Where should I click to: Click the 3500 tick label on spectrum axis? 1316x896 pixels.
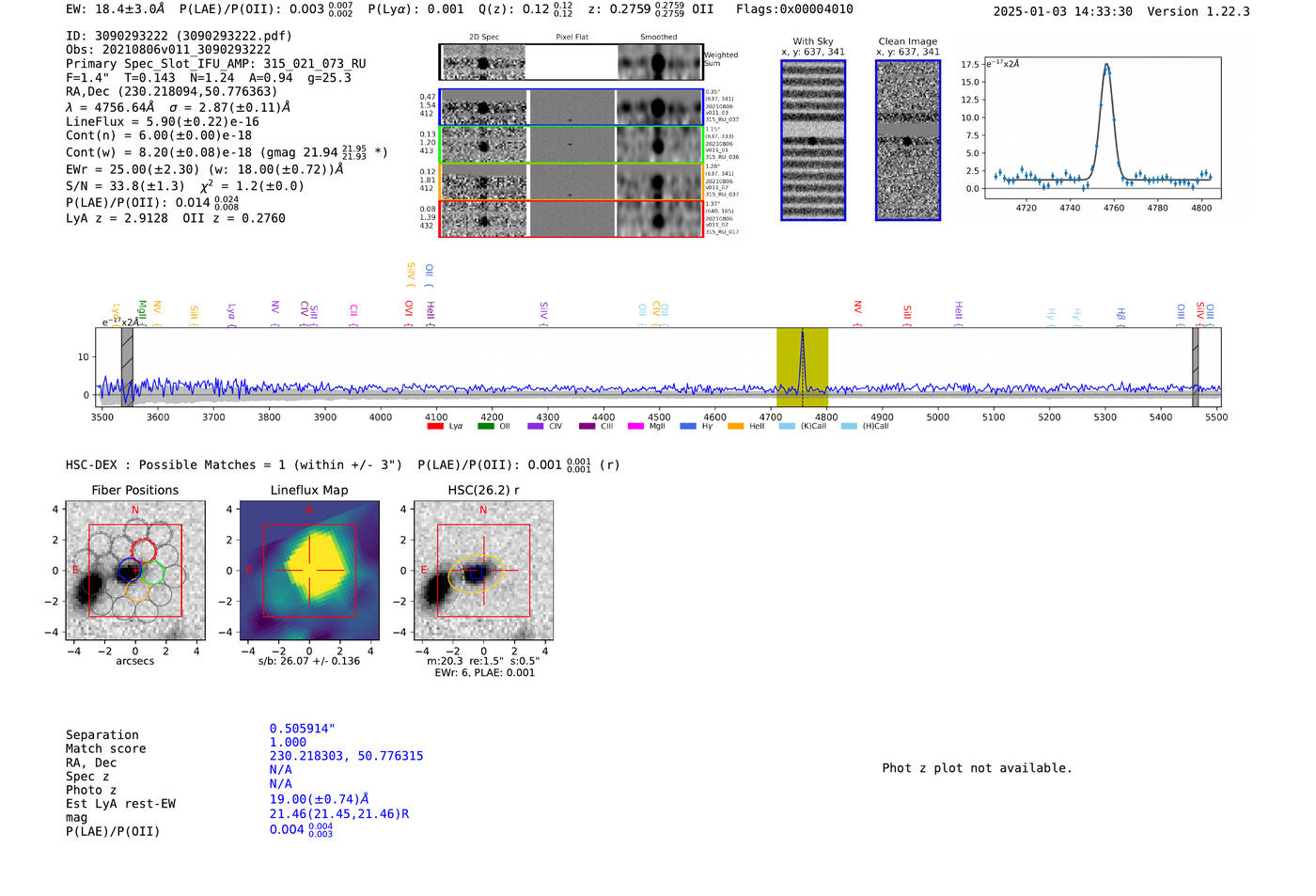tap(102, 417)
